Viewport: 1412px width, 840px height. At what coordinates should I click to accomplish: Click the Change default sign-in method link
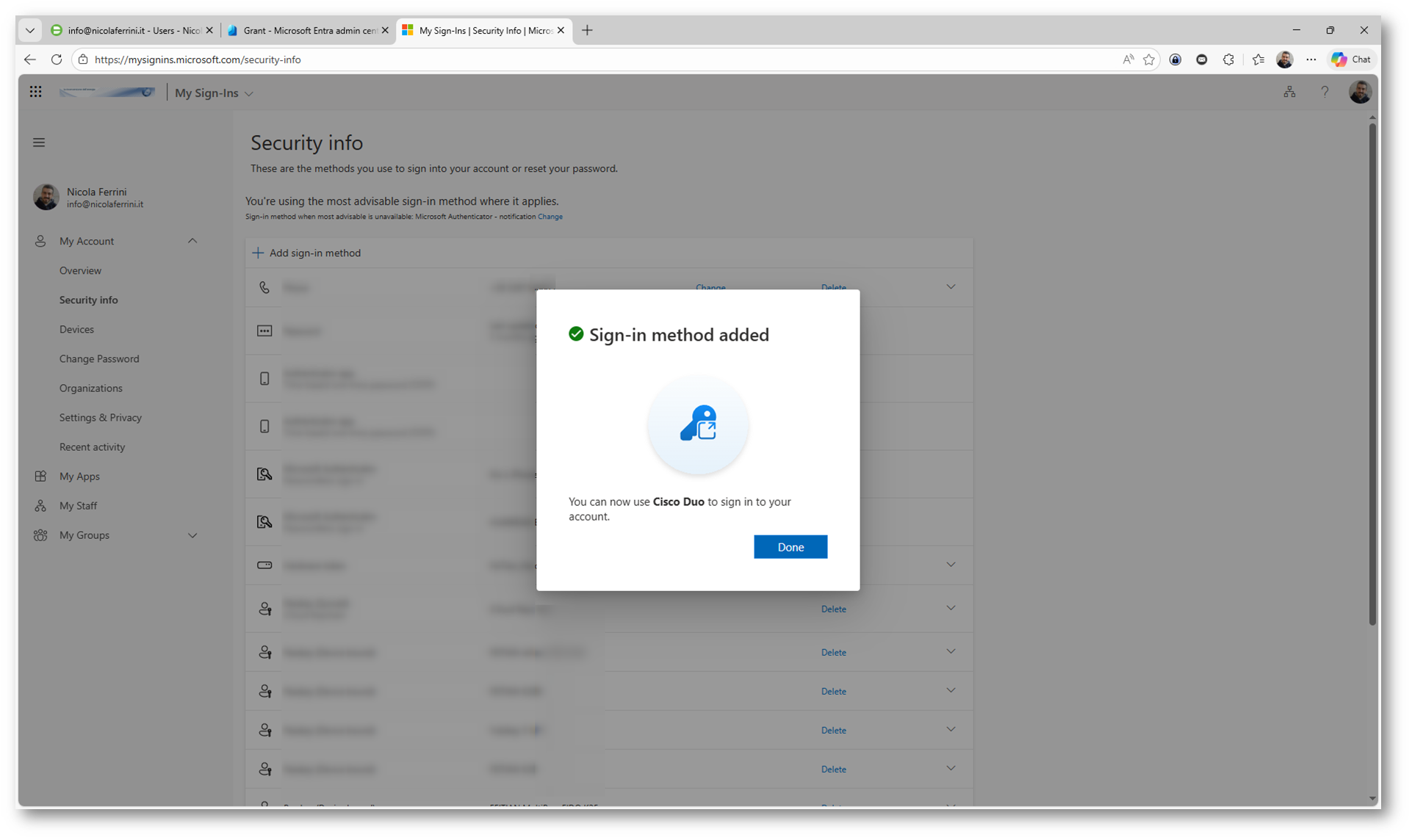point(550,217)
